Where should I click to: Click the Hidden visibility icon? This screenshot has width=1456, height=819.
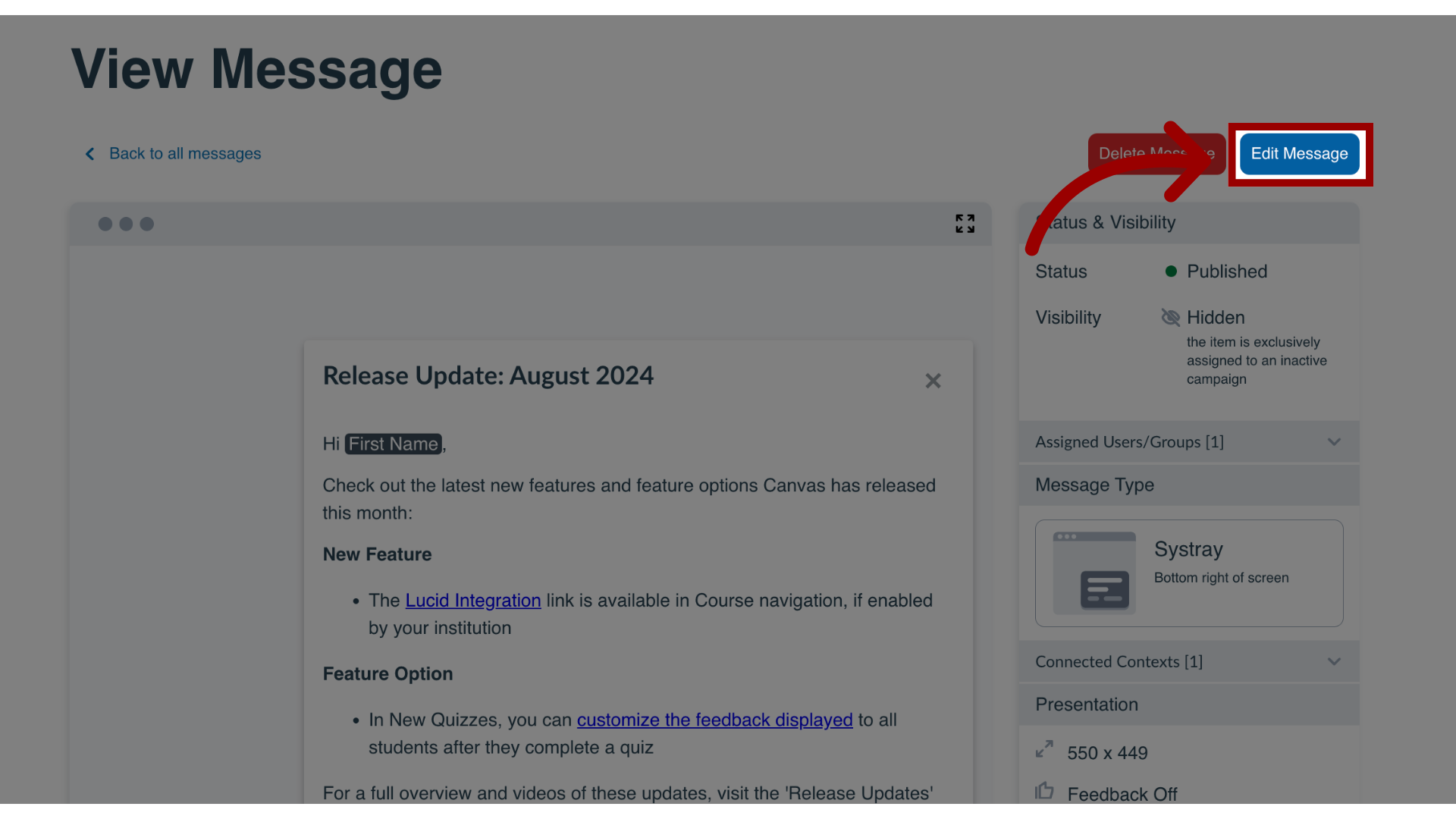click(x=1169, y=317)
